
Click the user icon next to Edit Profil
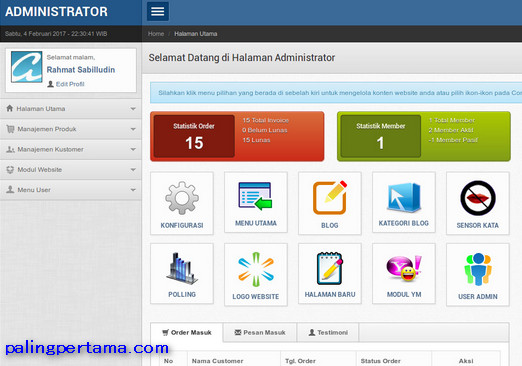[x=50, y=84]
